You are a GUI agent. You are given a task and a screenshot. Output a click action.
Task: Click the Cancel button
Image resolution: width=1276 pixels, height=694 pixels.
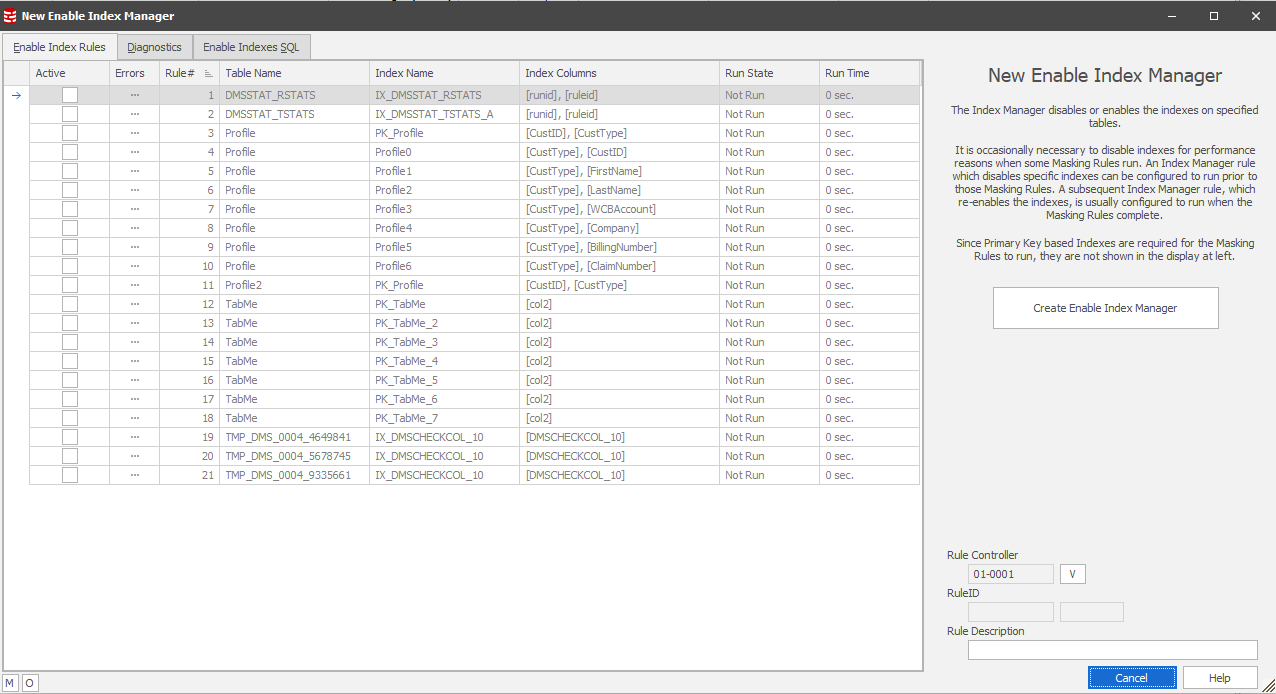[1131, 678]
